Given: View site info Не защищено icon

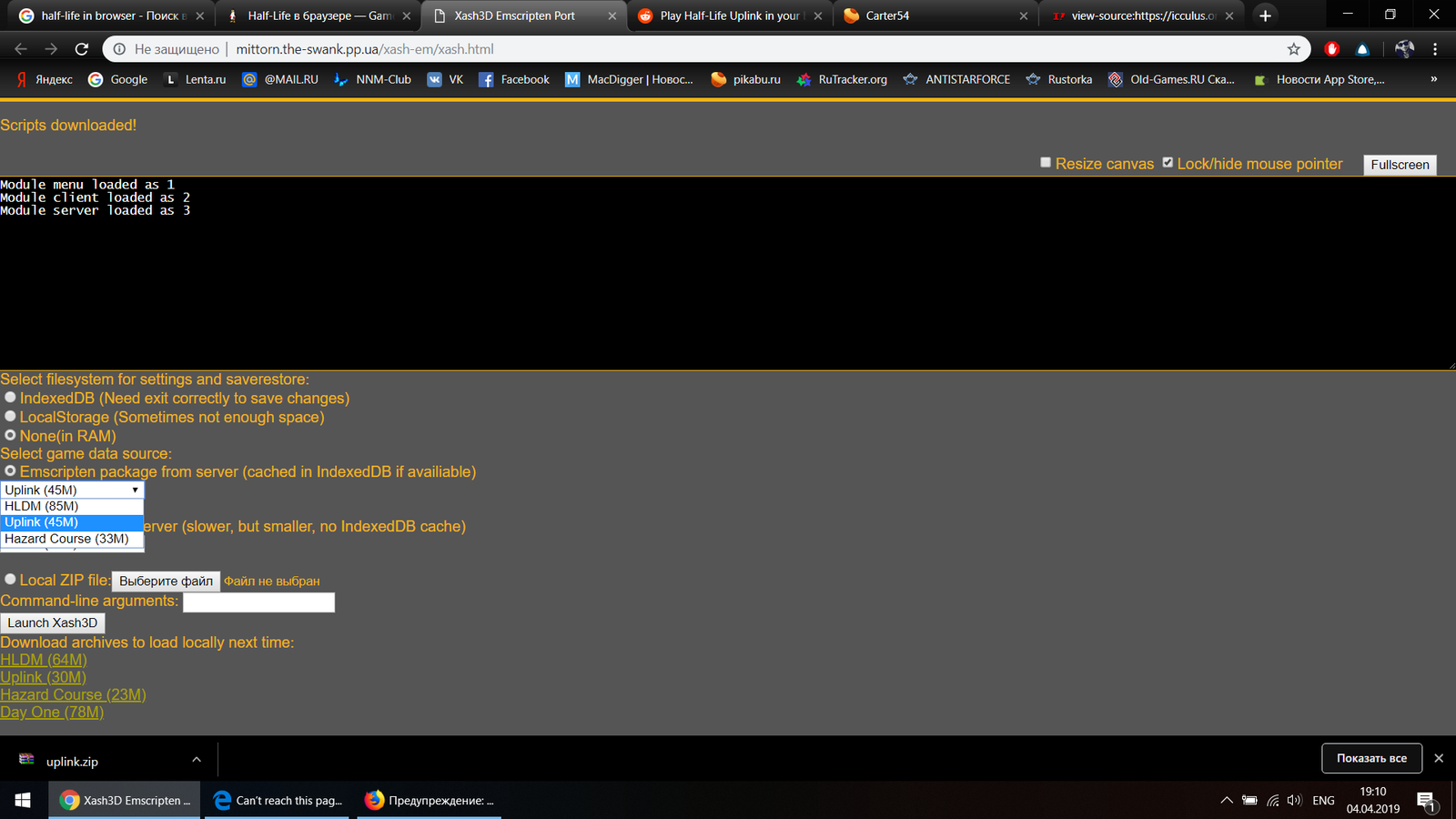Looking at the screenshot, I should click(x=119, y=49).
